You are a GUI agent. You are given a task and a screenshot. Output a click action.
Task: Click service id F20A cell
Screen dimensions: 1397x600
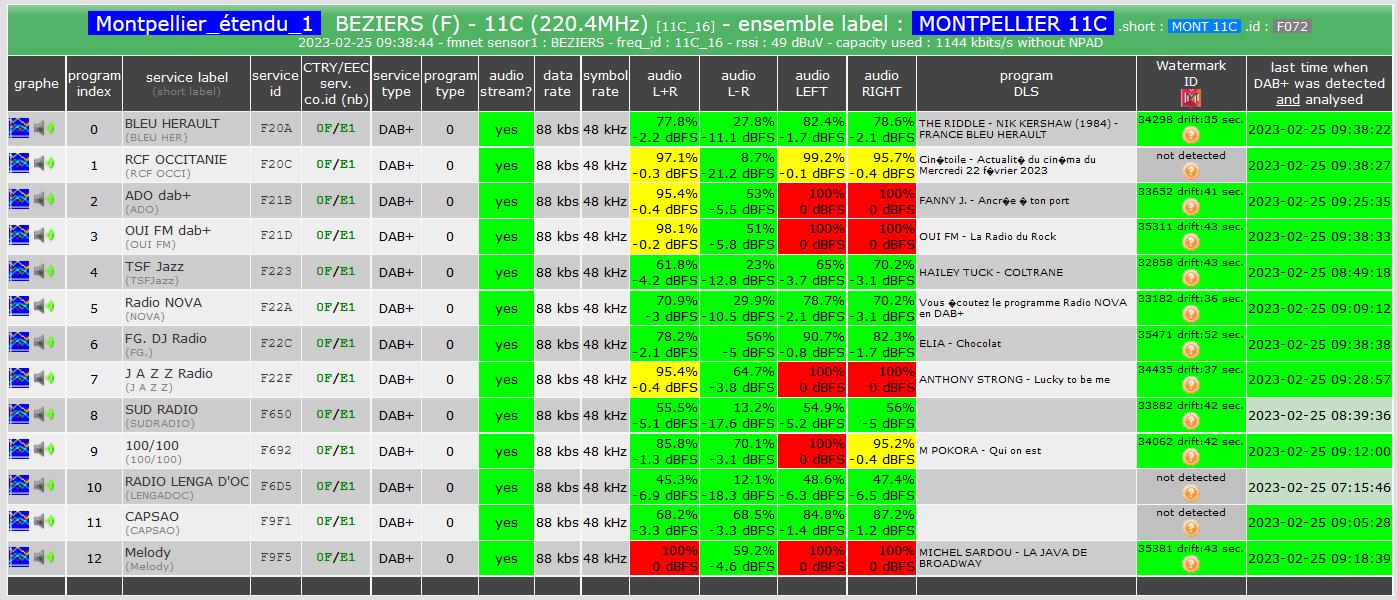pyautogui.click(x=276, y=128)
